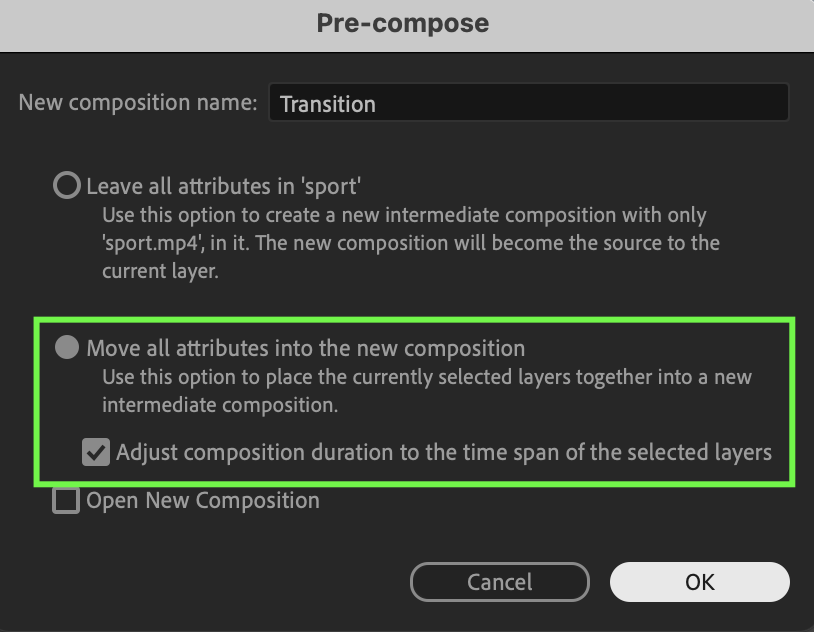This screenshot has width=814, height=632.
Task: Click the 'Leave all attributes in sport' label text
Action: click(x=224, y=186)
